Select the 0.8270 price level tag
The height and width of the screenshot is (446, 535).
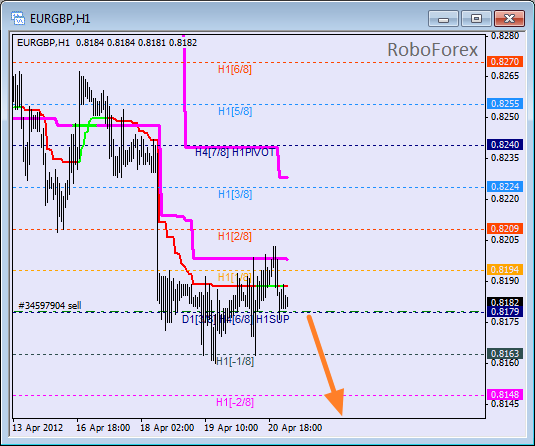click(x=505, y=62)
